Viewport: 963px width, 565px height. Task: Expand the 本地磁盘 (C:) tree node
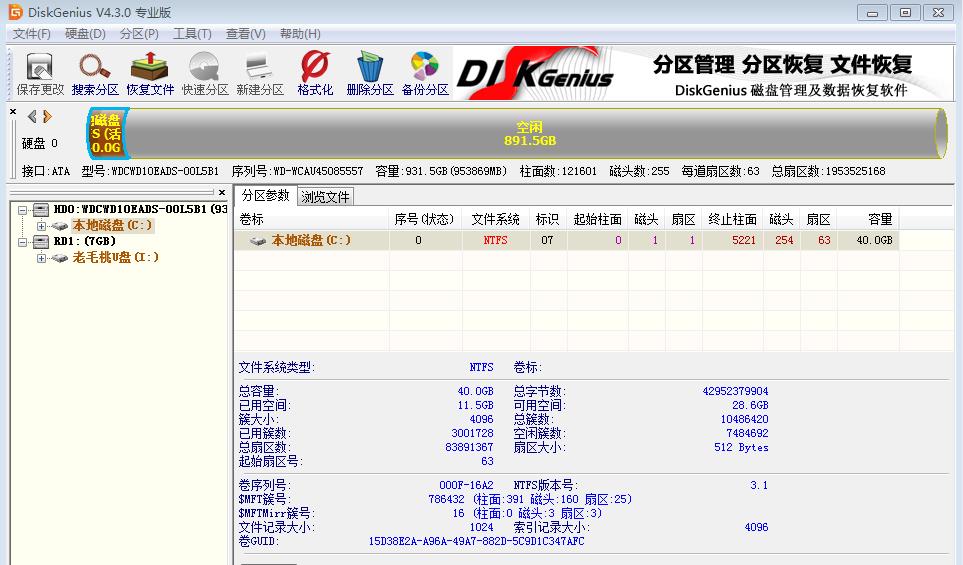[x=41, y=226]
